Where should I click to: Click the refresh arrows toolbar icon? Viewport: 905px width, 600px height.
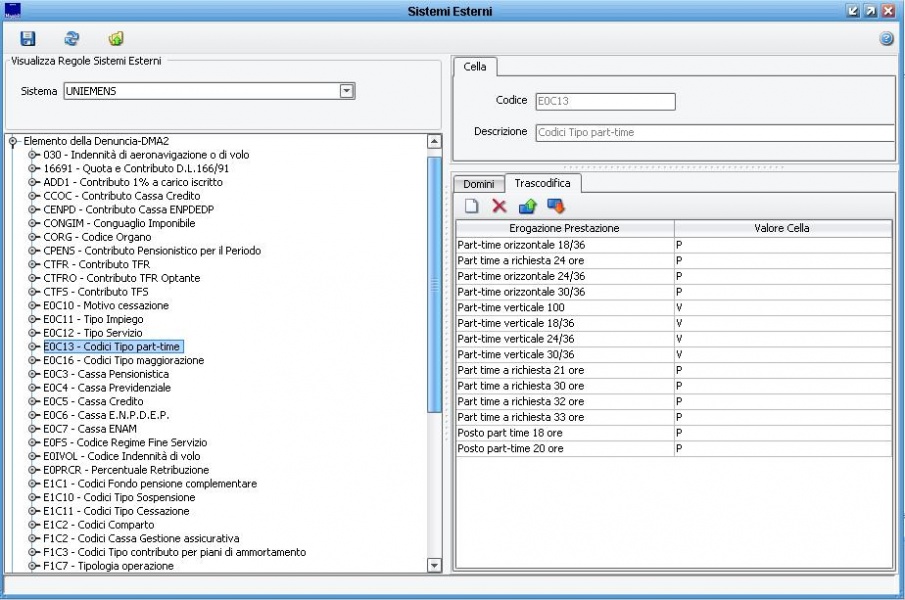point(72,39)
